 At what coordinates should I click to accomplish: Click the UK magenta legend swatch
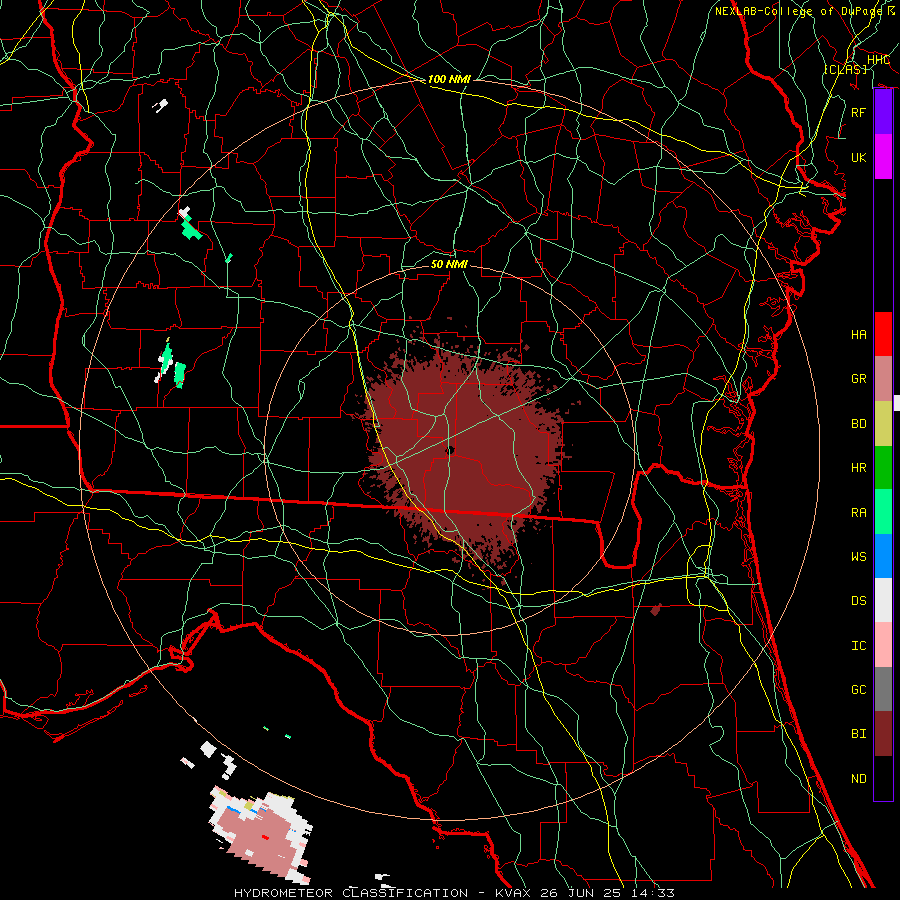(x=883, y=157)
